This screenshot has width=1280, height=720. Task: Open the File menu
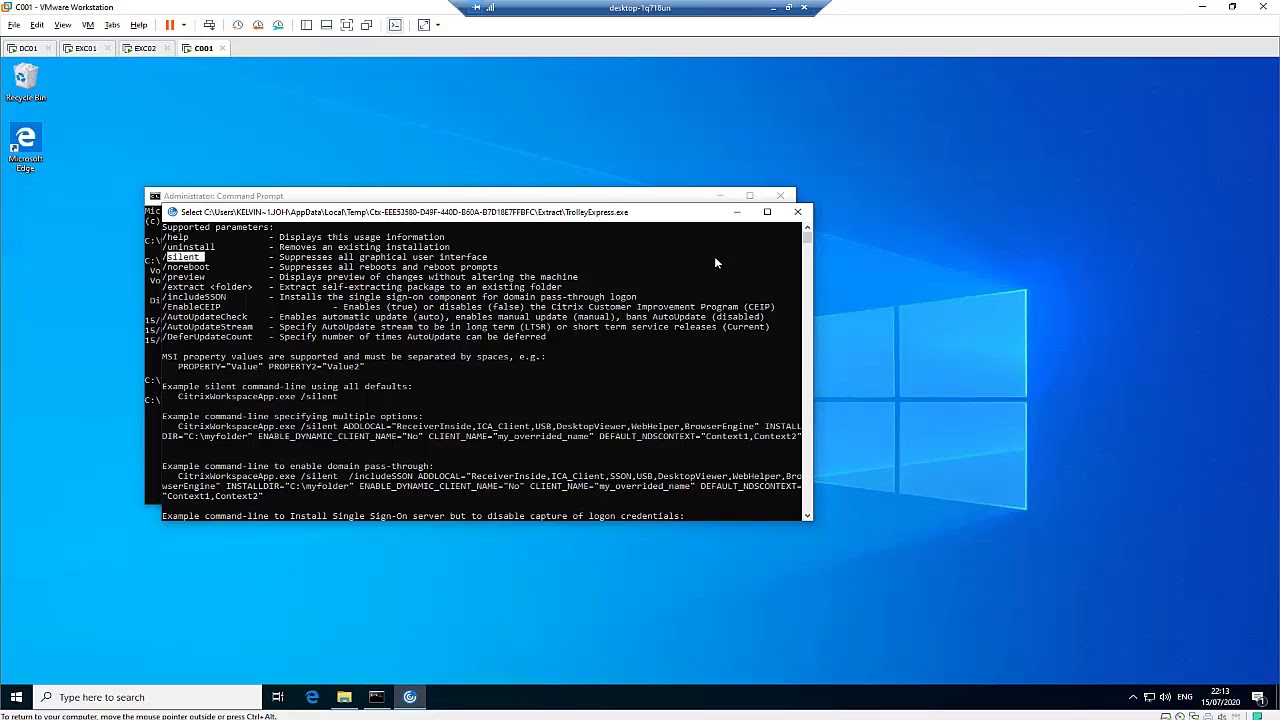(14, 25)
